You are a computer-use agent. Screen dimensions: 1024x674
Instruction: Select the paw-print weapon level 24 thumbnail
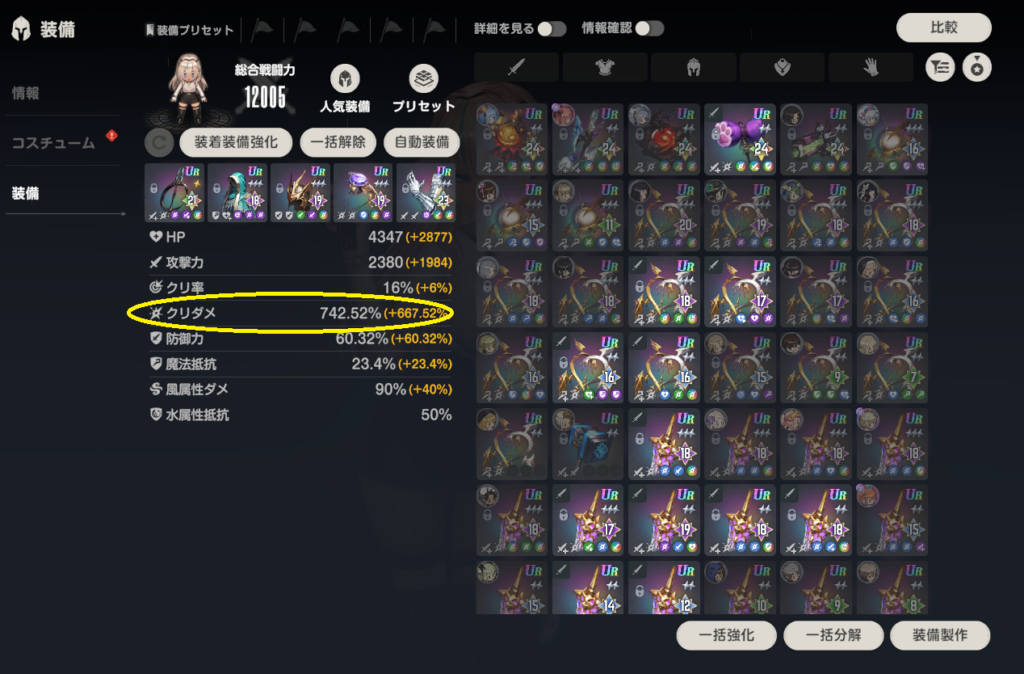(740, 138)
